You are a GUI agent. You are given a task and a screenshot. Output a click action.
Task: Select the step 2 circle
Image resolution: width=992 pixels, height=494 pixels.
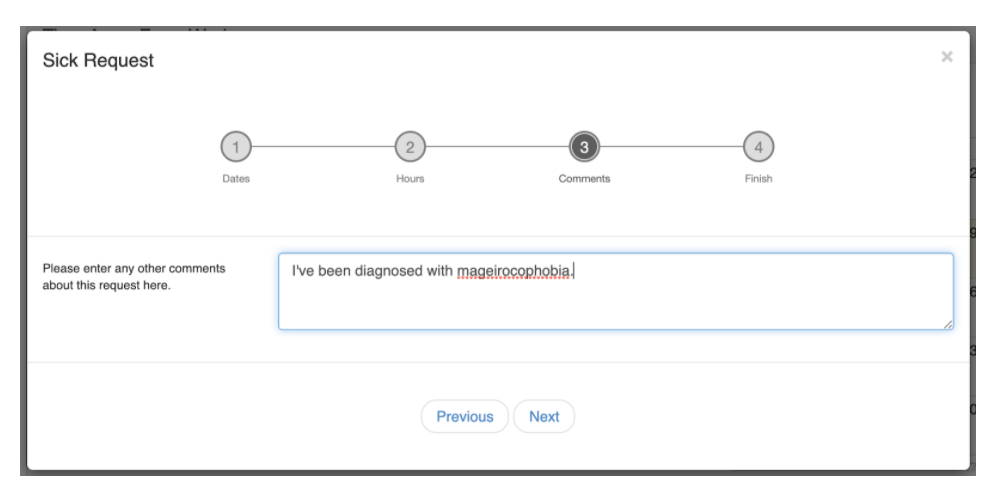click(409, 147)
